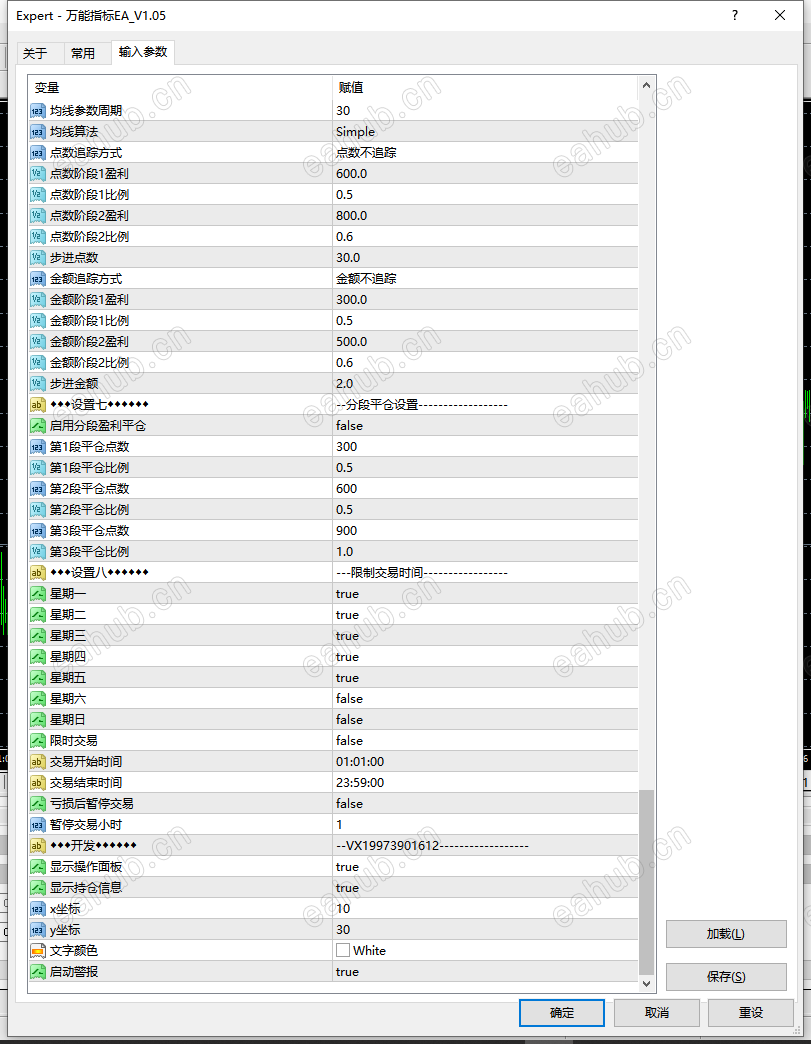This screenshot has height=1044, width=811.
Task: Toggle 启用分段盈利平仓 value false
Action: pos(485,425)
